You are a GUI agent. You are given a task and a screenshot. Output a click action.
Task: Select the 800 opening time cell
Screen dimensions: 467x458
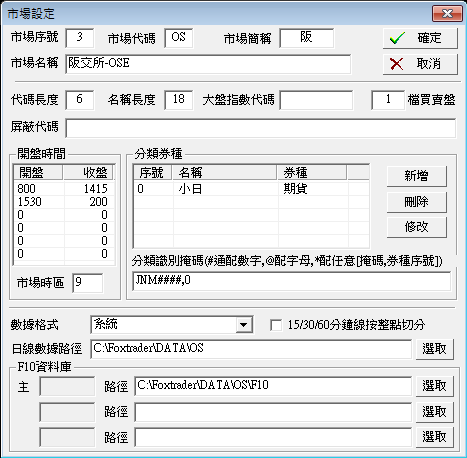pos(38,189)
